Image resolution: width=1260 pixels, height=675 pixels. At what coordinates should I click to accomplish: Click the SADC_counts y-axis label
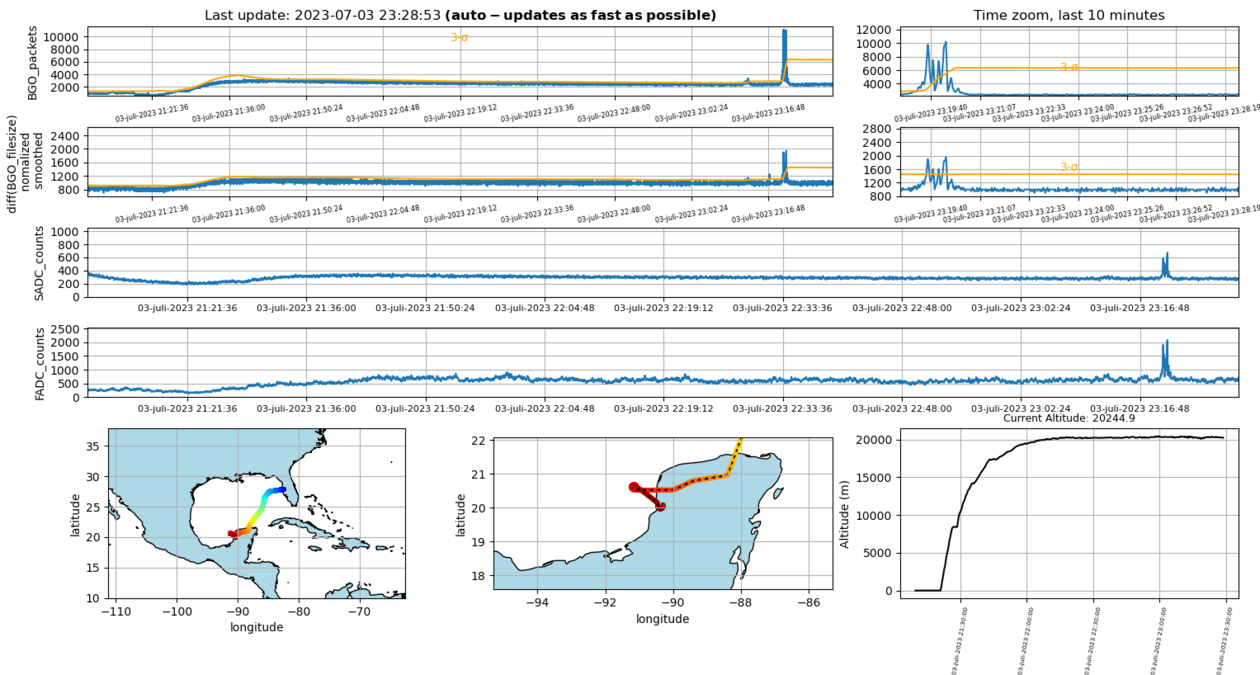click(x=40, y=262)
